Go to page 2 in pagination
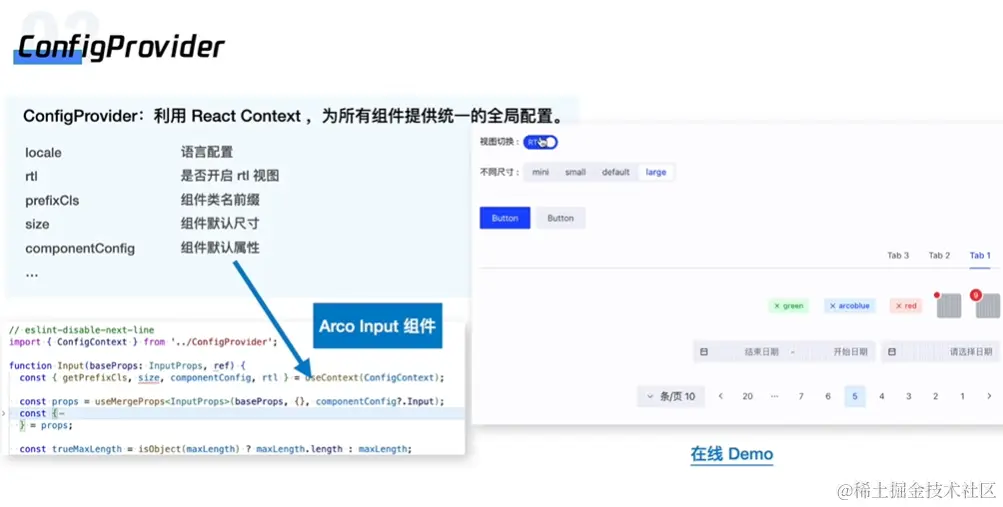This screenshot has width=1003, height=507. (935, 396)
